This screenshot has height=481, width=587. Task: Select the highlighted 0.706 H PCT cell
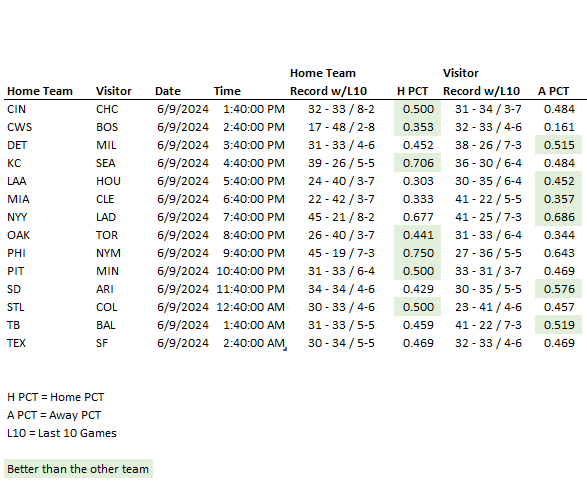(417, 163)
